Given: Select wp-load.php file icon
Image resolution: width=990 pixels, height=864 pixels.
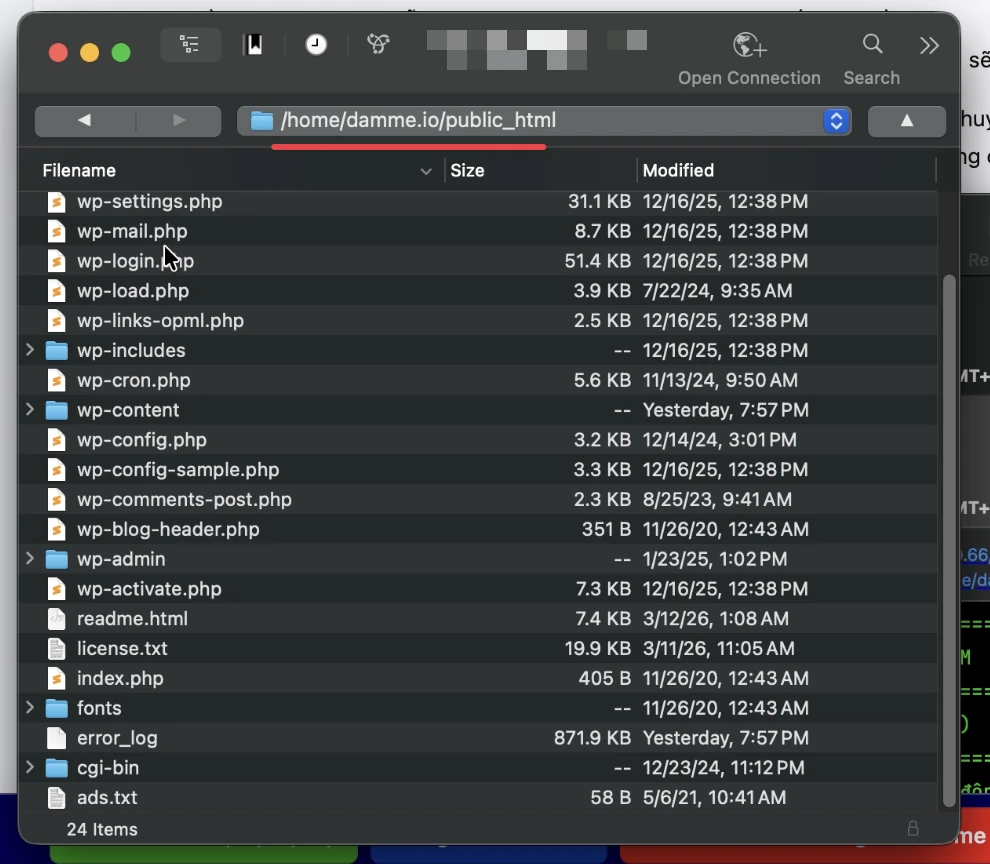Looking at the screenshot, I should tap(56, 291).
